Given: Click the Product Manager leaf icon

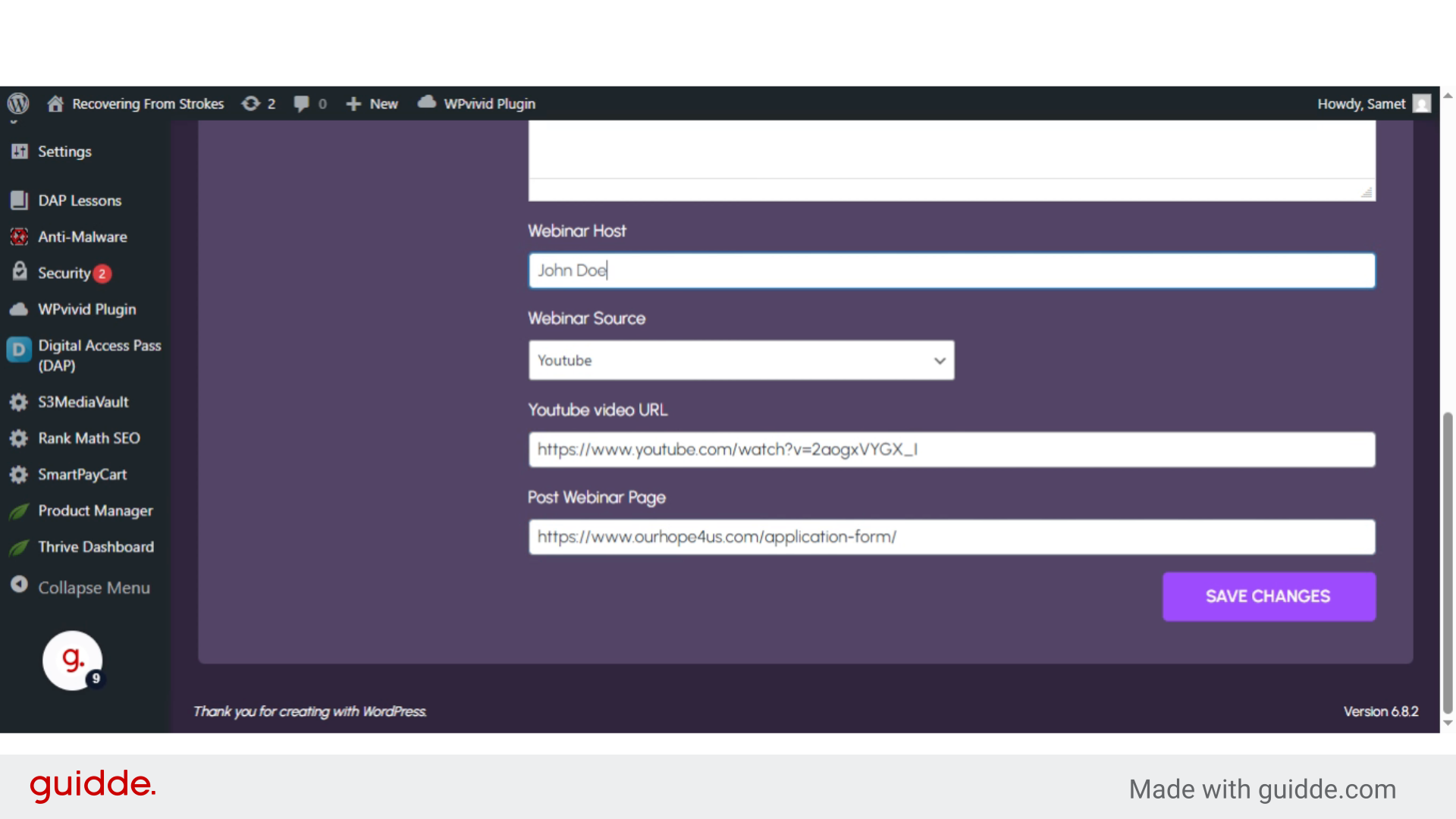Looking at the screenshot, I should click(x=19, y=511).
